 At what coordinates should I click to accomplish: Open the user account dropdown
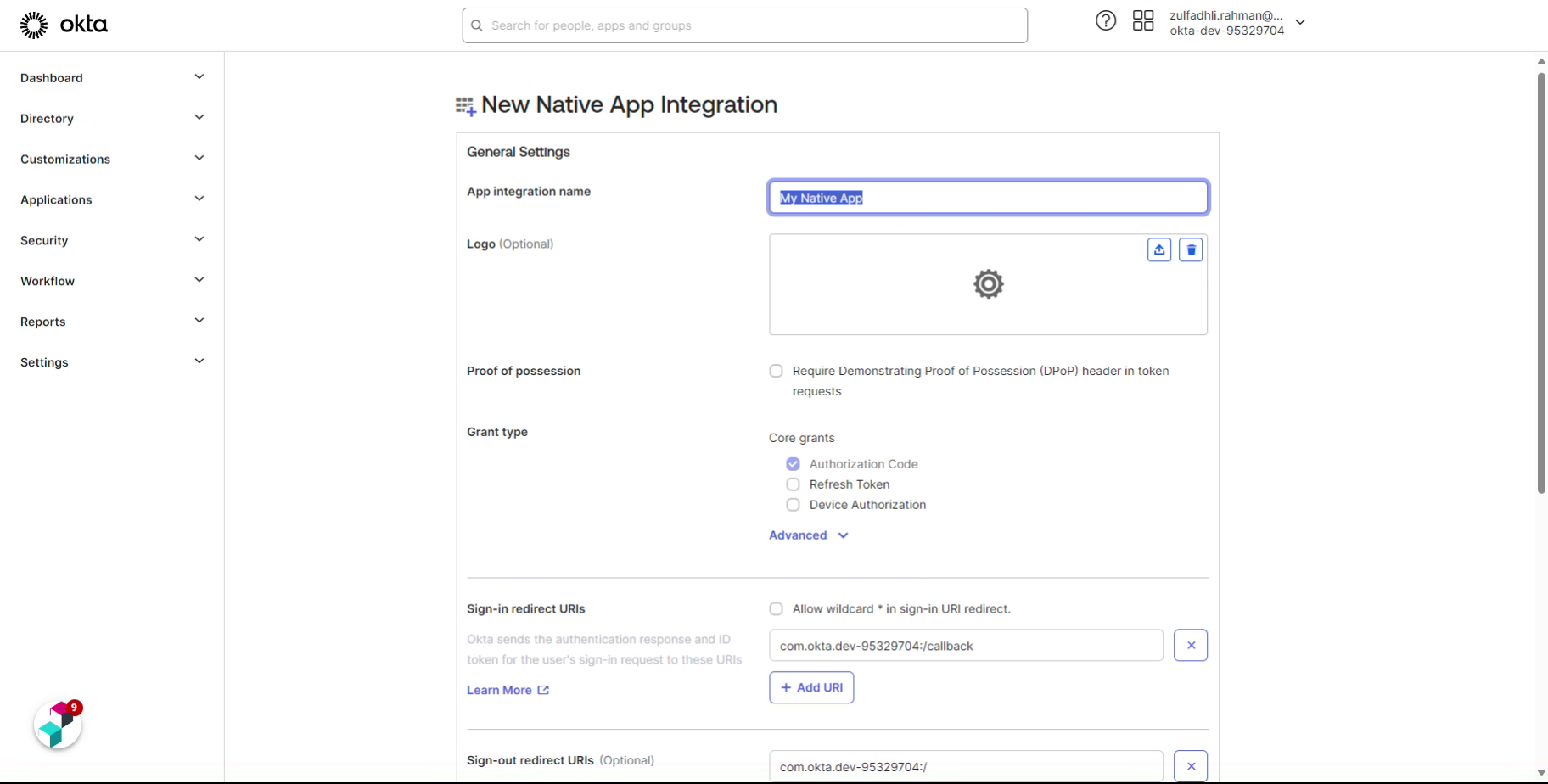coord(1237,23)
